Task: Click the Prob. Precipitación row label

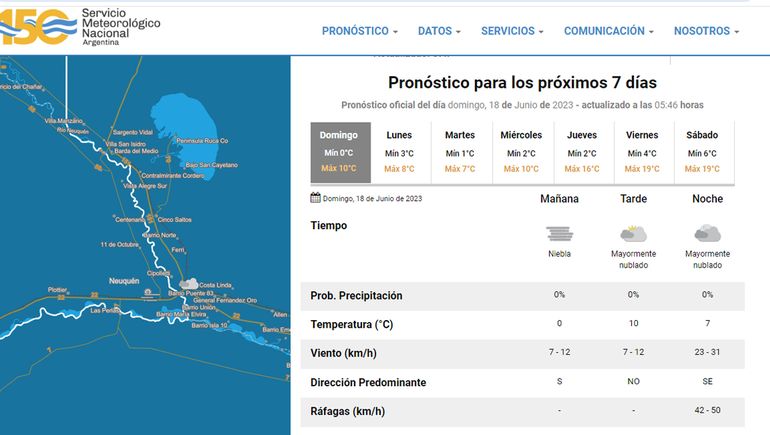Action: click(356, 296)
